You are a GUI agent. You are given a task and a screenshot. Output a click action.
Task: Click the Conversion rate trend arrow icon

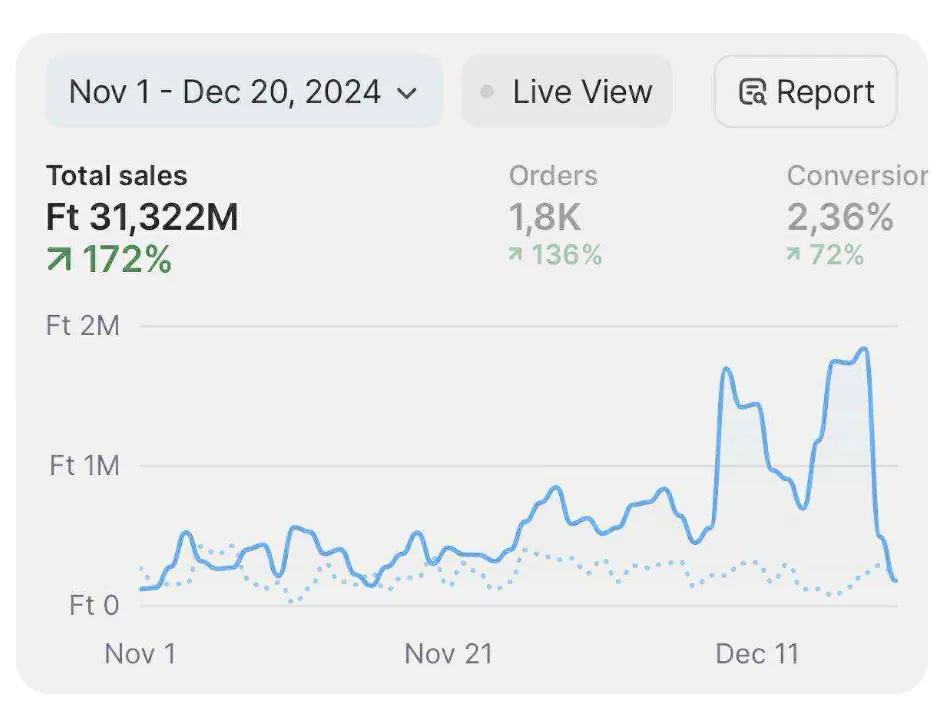pyautogui.click(x=793, y=256)
